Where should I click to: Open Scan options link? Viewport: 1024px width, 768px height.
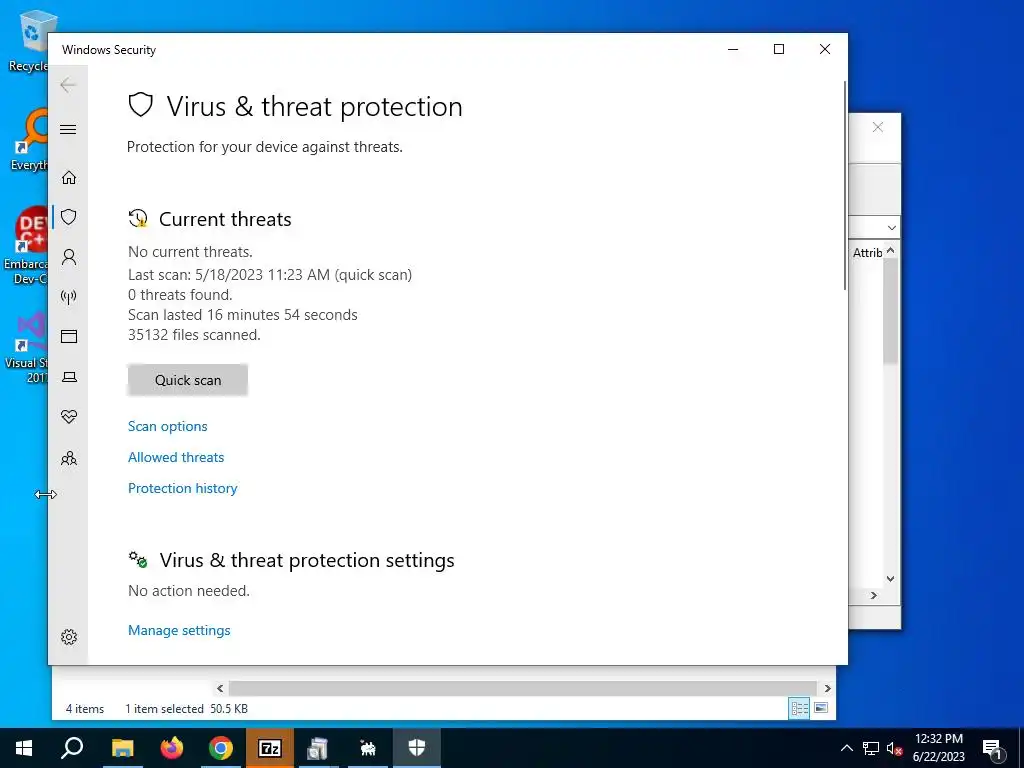167,426
